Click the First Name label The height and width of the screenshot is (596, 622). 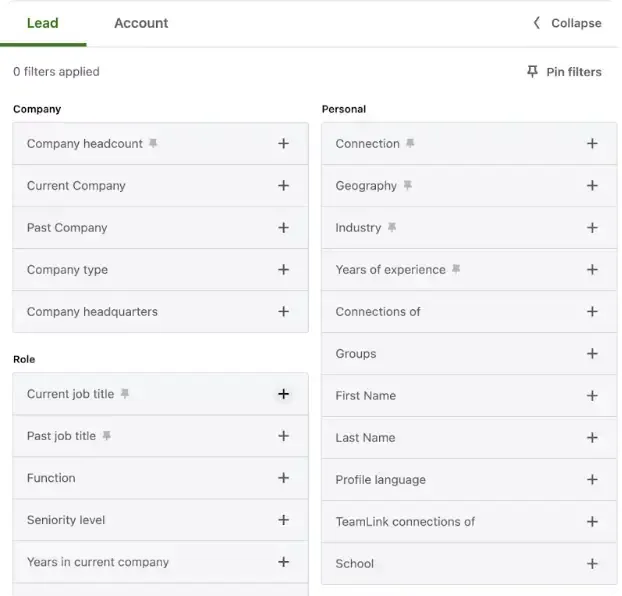[x=366, y=396]
